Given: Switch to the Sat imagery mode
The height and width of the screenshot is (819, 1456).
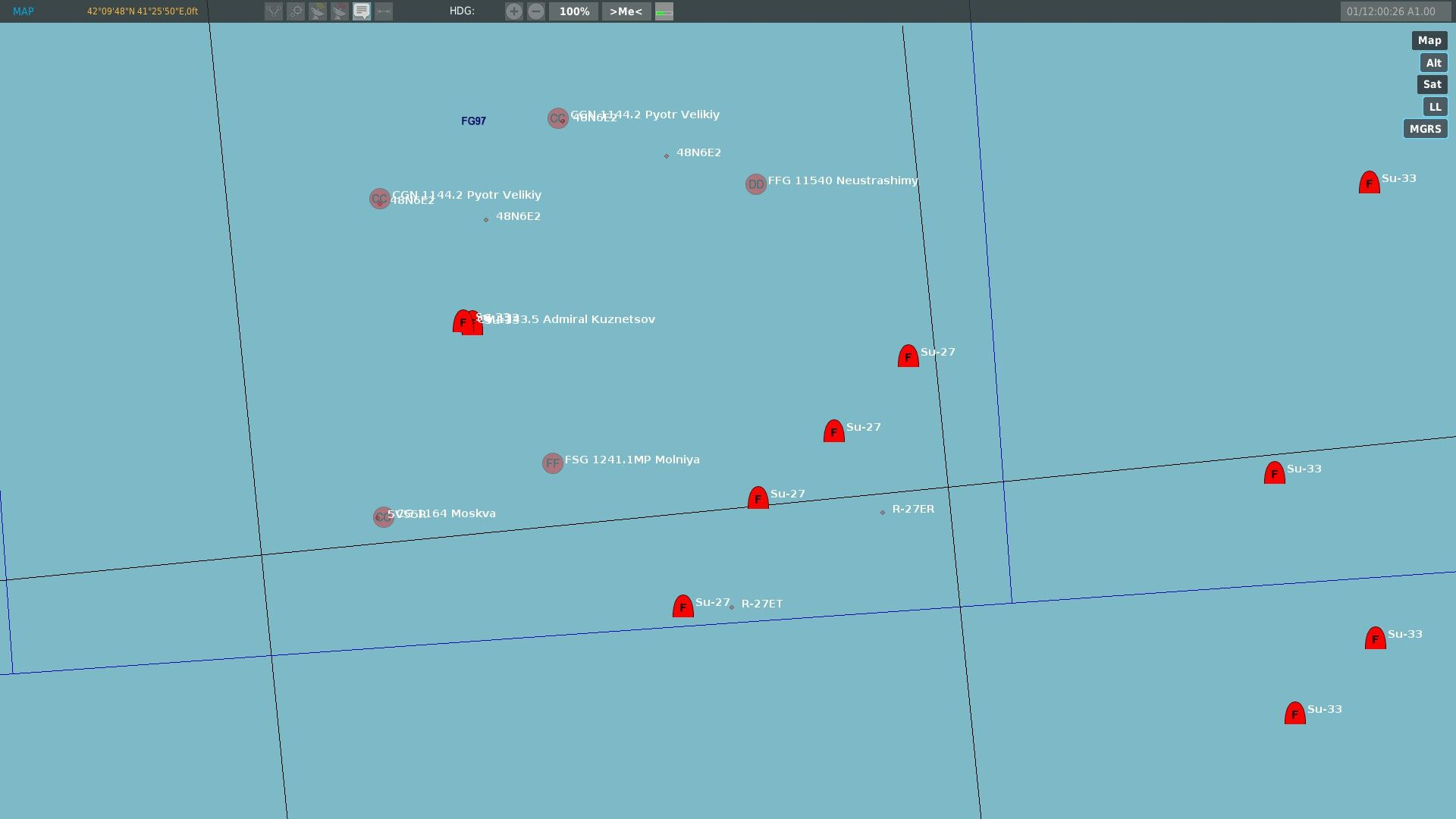Looking at the screenshot, I should click(x=1432, y=85).
